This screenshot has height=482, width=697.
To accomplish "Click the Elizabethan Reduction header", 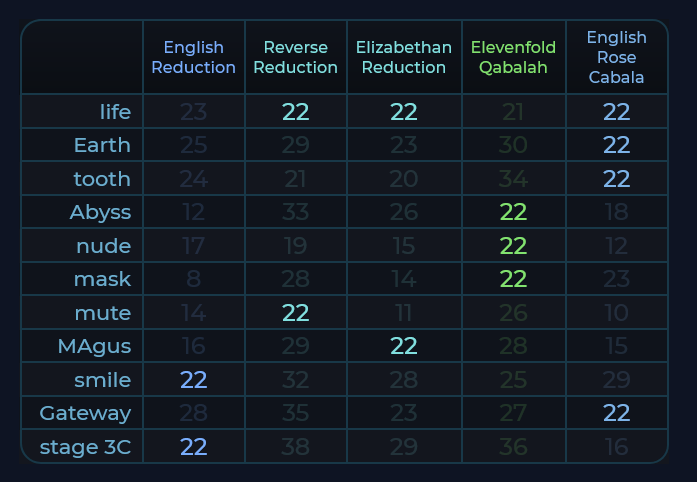I will click(404, 57).
